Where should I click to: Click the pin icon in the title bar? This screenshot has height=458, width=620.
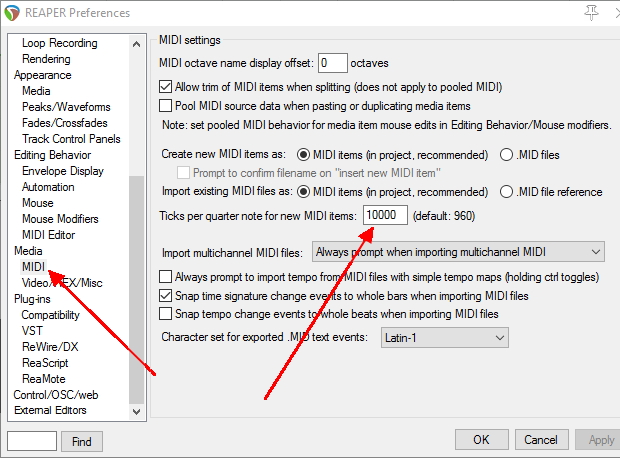point(592,13)
